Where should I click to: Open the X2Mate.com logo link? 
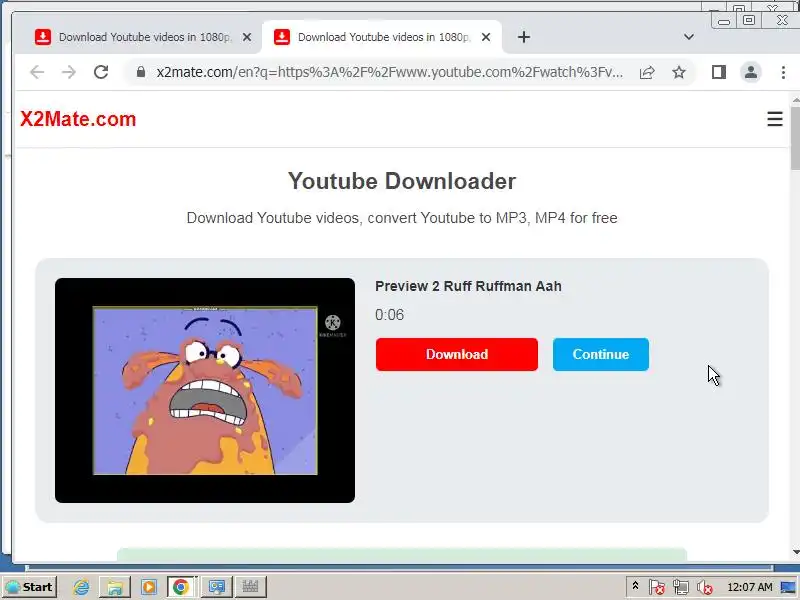pyautogui.click(x=78, y=119)
